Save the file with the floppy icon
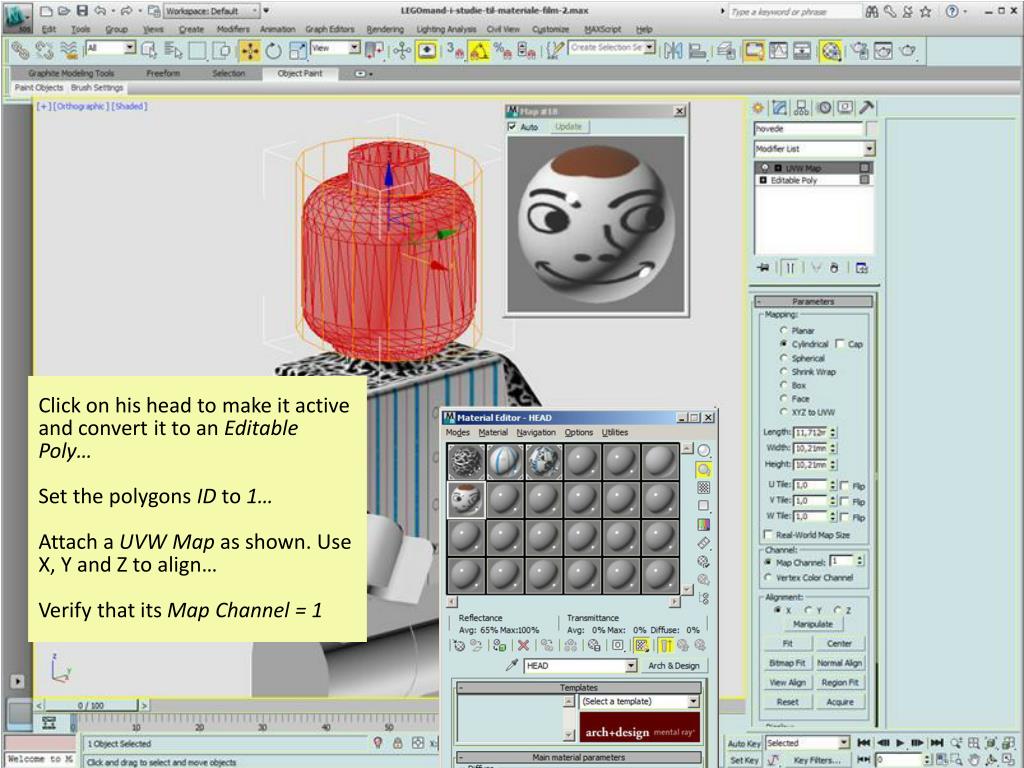 (x=82, y=10)
